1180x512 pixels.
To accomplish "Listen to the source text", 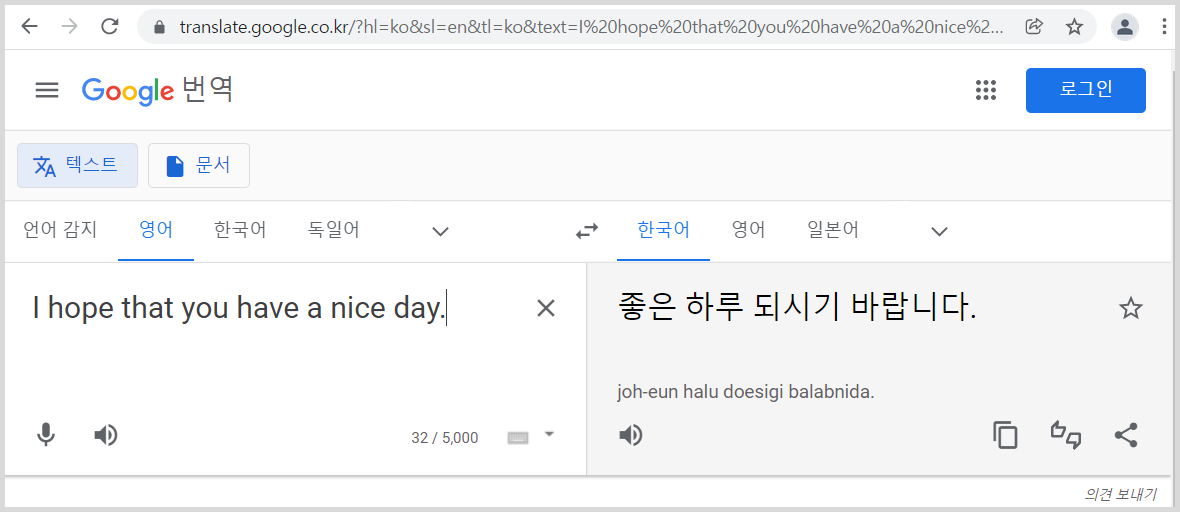I will point(105,434).
